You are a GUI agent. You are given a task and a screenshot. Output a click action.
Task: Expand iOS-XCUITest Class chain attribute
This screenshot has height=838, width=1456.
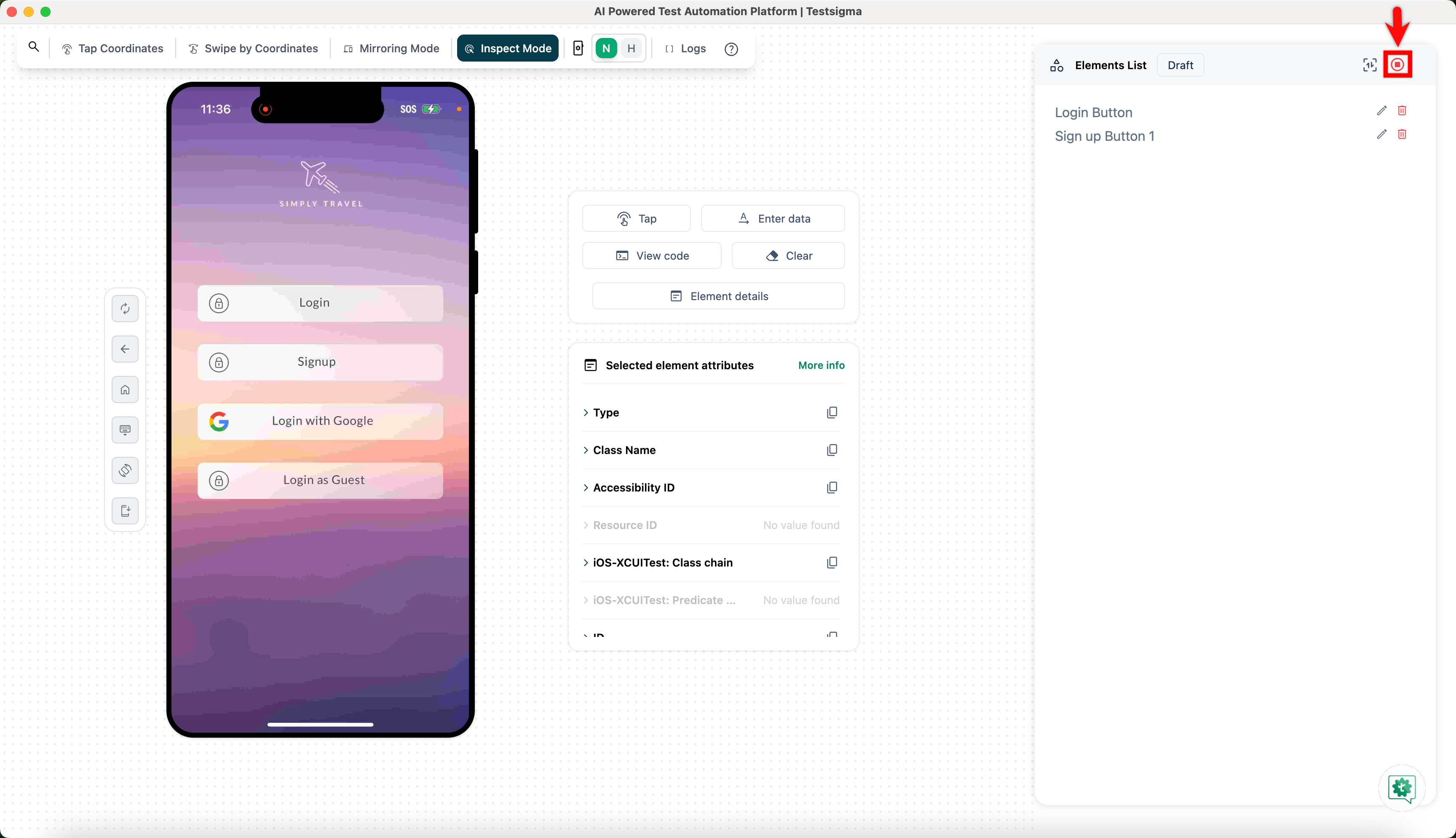(x=662, y=562)
